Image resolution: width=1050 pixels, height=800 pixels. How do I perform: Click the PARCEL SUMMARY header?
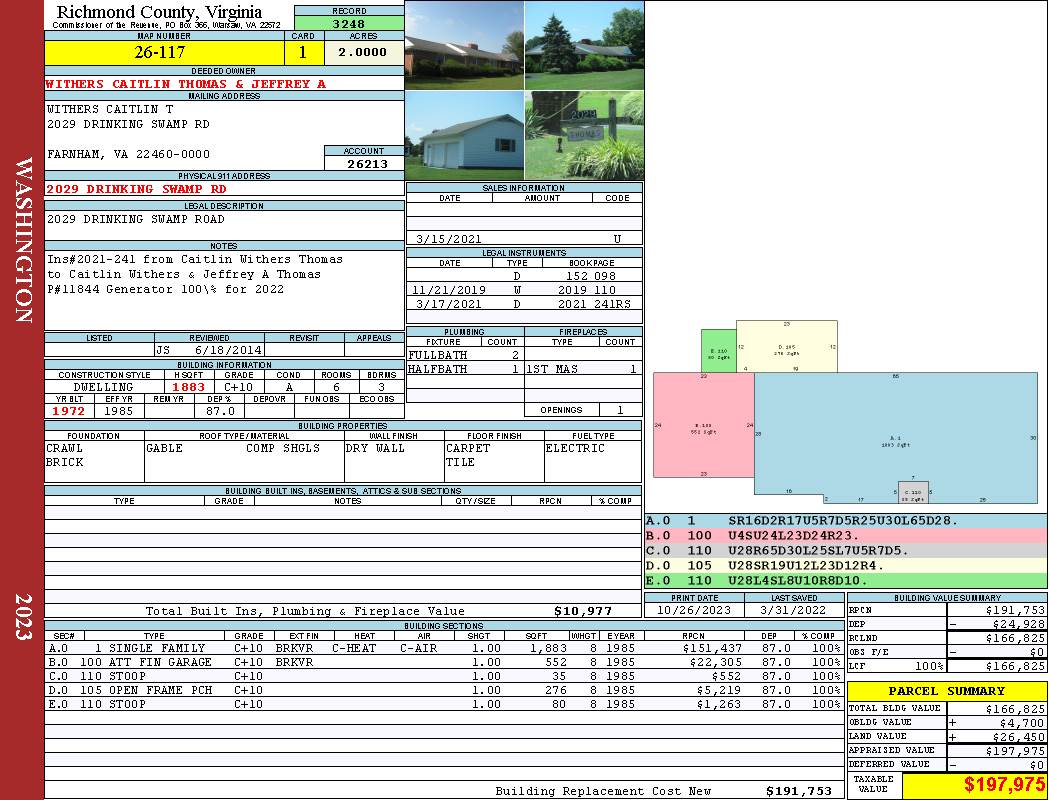946,691
